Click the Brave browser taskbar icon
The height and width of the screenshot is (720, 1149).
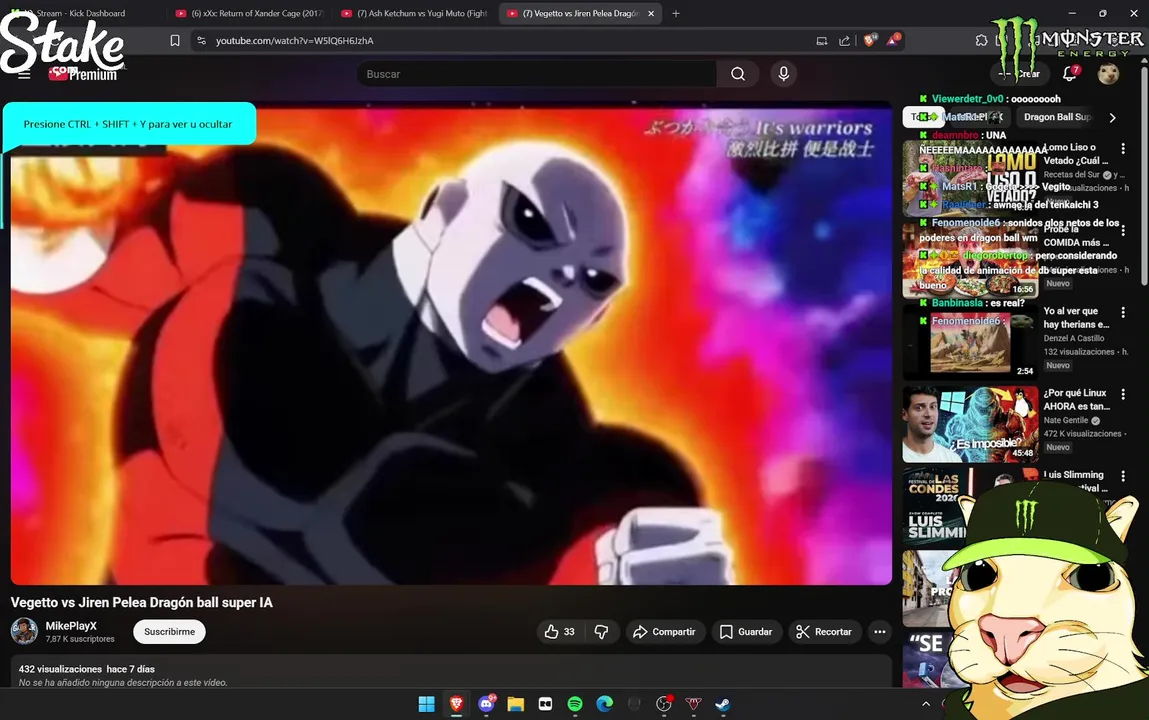click(457, 704)
